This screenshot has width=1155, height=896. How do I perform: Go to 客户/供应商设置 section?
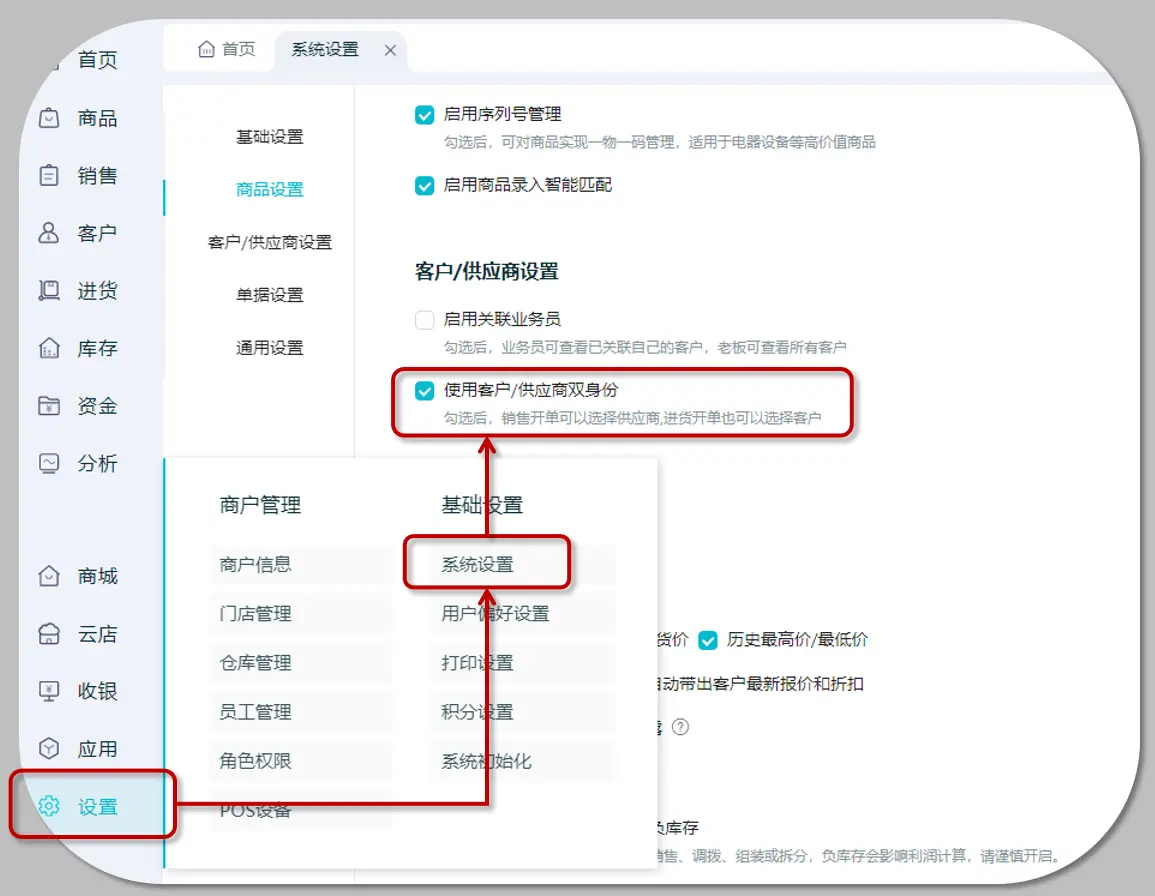(x=270, y=242)
